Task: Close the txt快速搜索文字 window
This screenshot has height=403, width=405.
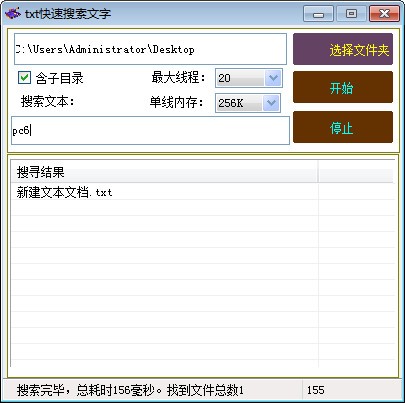Action: [x=384, y=14]
